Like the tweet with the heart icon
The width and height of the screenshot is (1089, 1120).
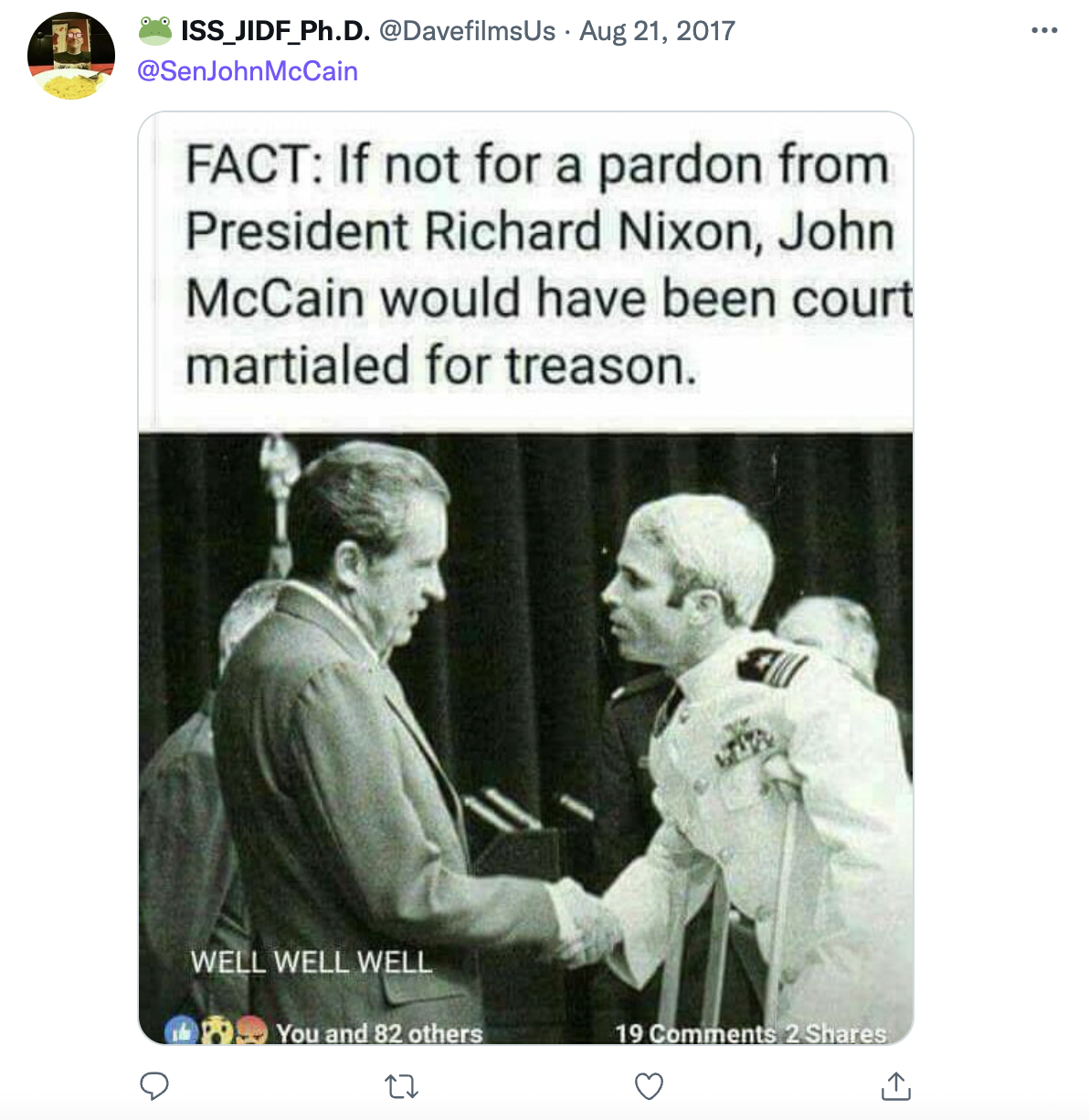[649, 1086]
